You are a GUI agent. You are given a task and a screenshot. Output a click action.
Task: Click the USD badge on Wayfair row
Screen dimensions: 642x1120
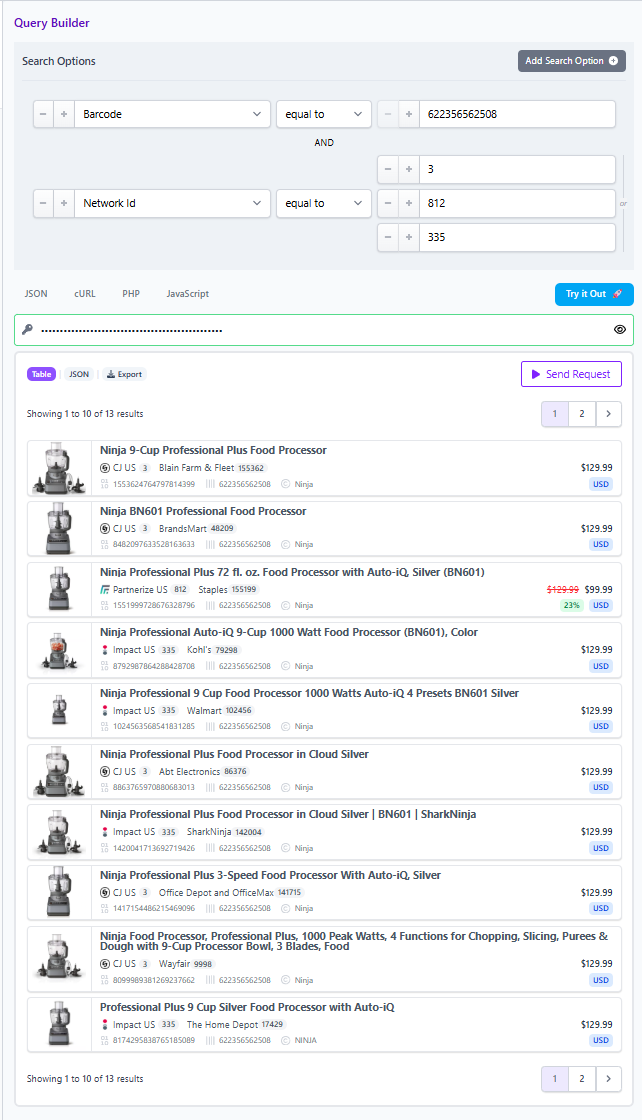601,980
